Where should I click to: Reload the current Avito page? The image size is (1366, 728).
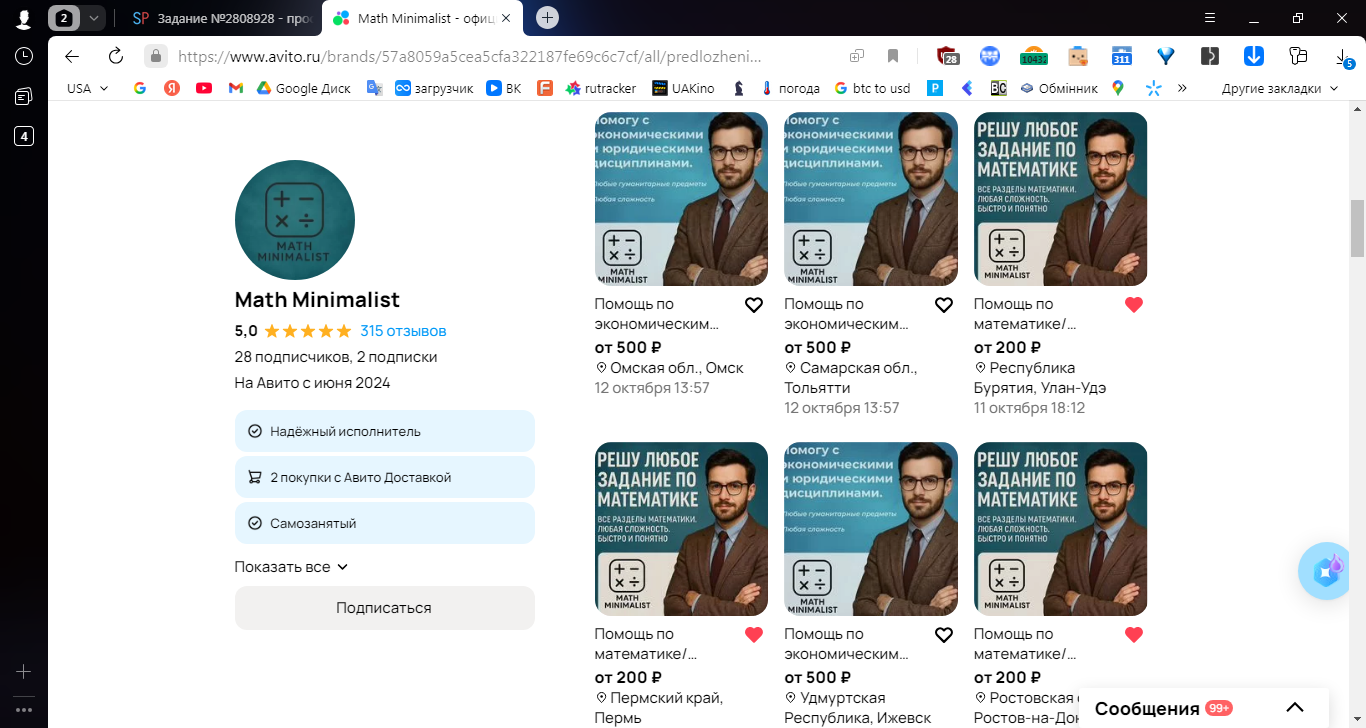click(116, 56)
